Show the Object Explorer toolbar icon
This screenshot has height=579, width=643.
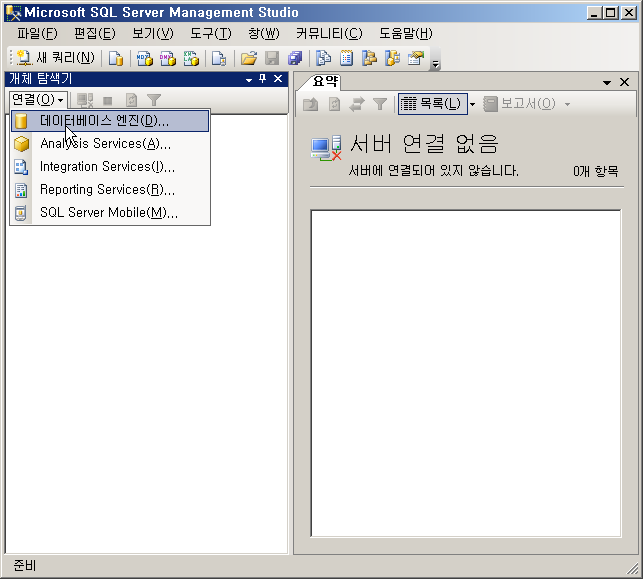[369, 58]
